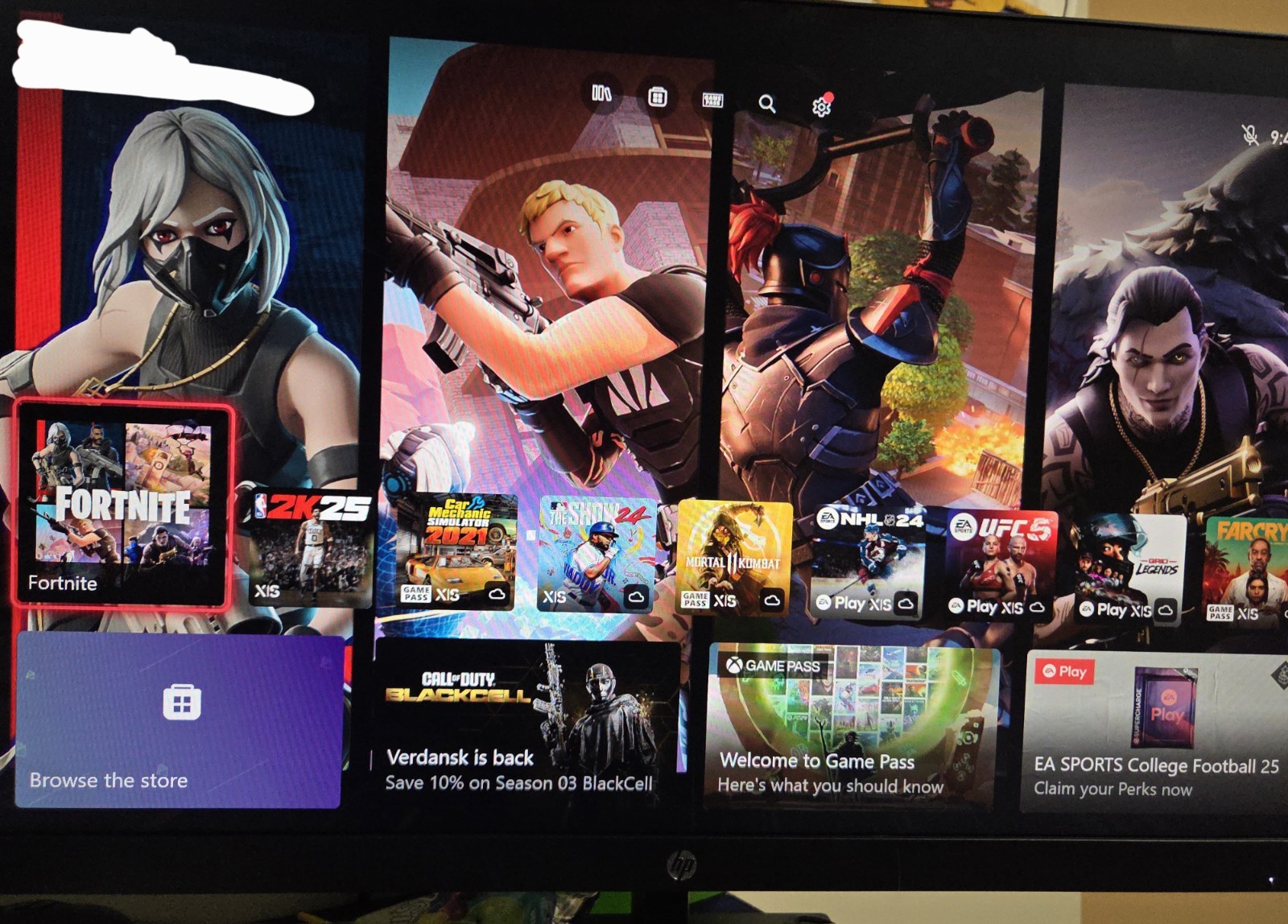Open the GRID Legends tile
Screen dimensions: 1288x924
(x=1130, y=570)
